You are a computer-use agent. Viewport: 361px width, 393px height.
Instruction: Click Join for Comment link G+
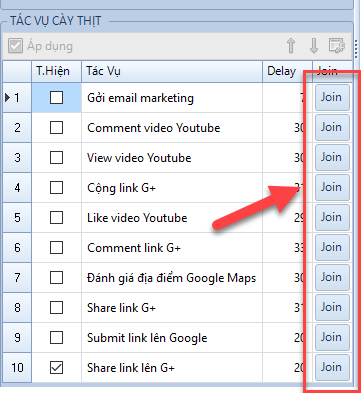tap(332, 247)
